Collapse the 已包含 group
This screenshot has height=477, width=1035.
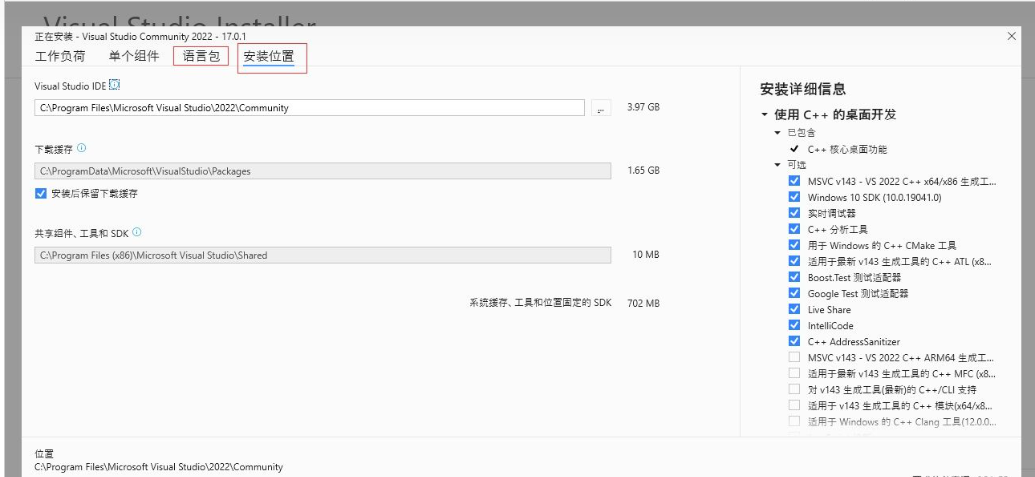778,133
